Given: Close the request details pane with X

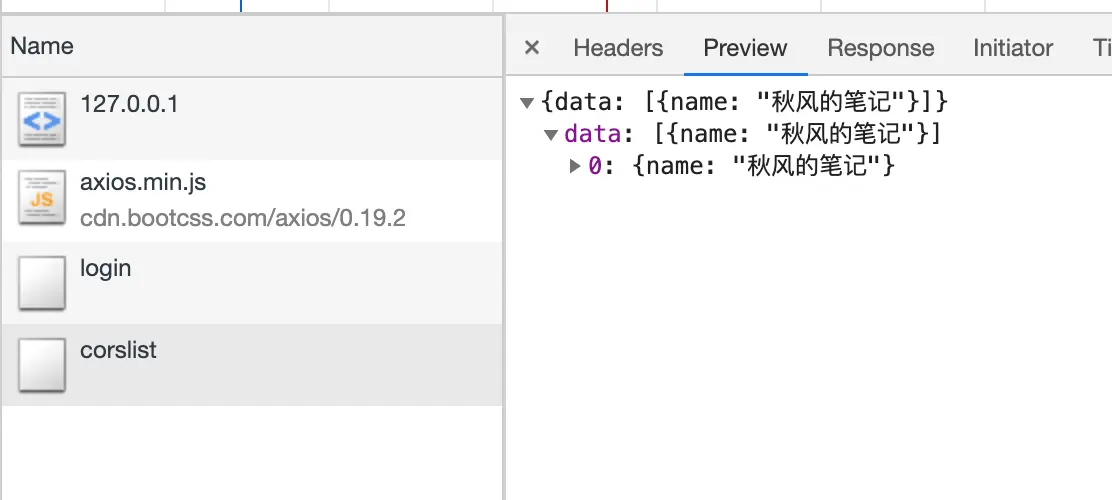Looking at the screenshot, I should pyautogui.click(x=531, y=48).
